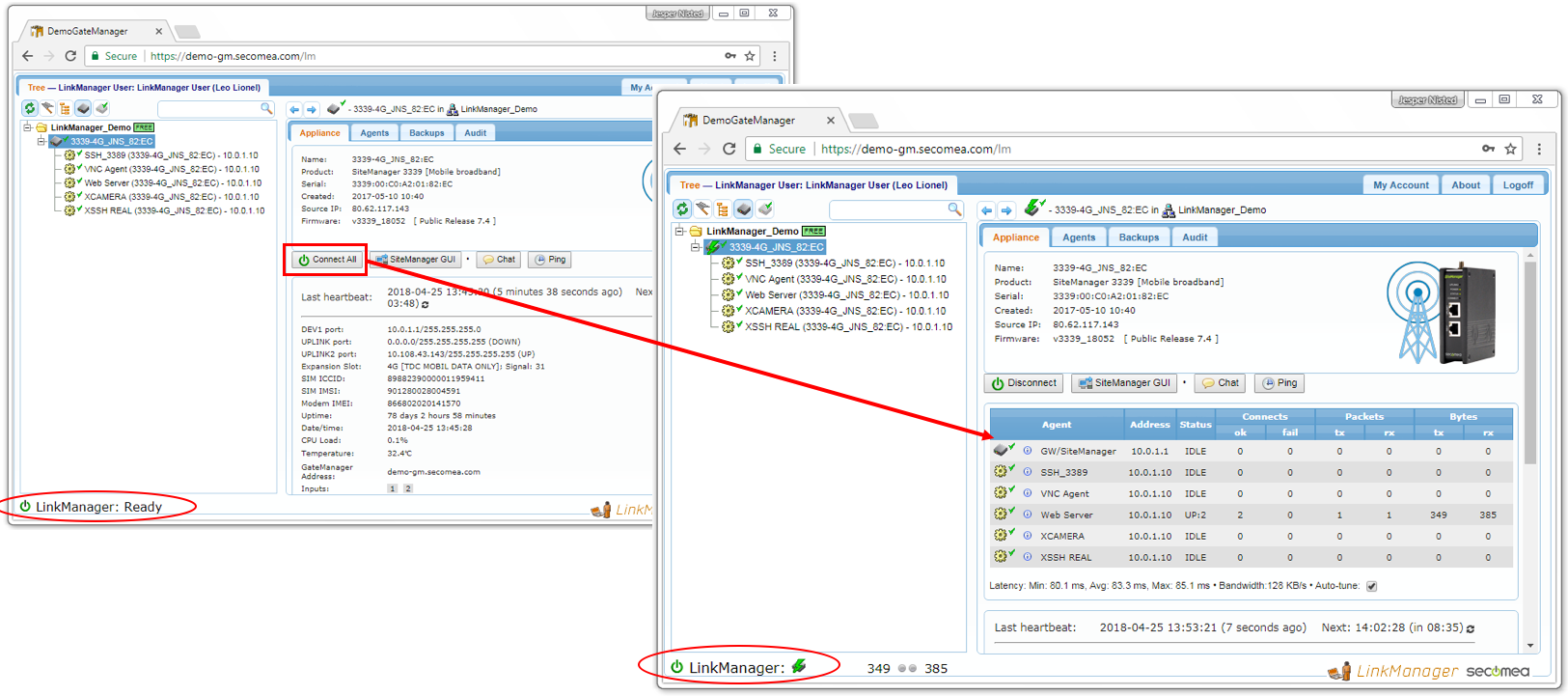Open Backups tab in front window

(x=1139, y=237)
